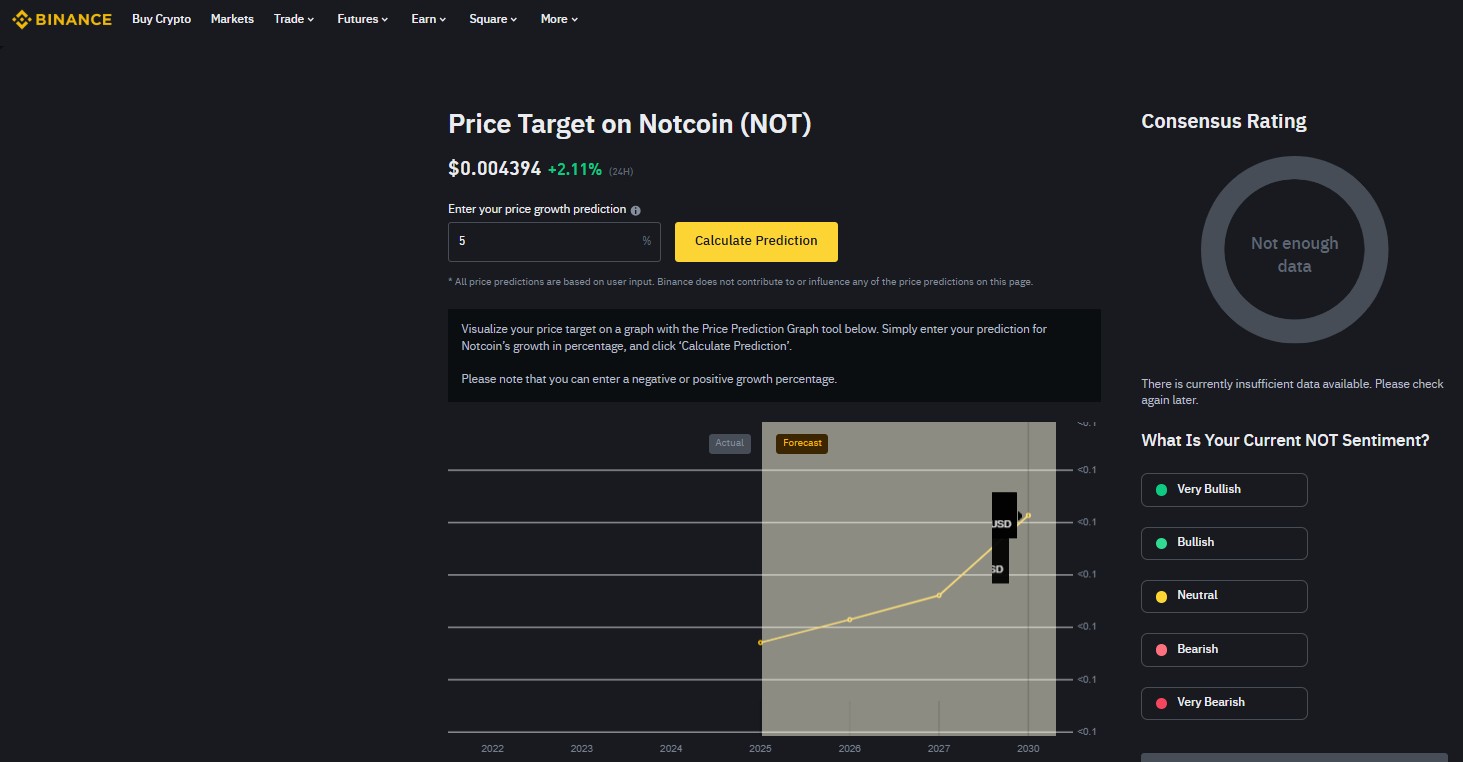Expand the Square dropdown menu
The width and height of the screenshot is (1463, 762).
[493, 19]
